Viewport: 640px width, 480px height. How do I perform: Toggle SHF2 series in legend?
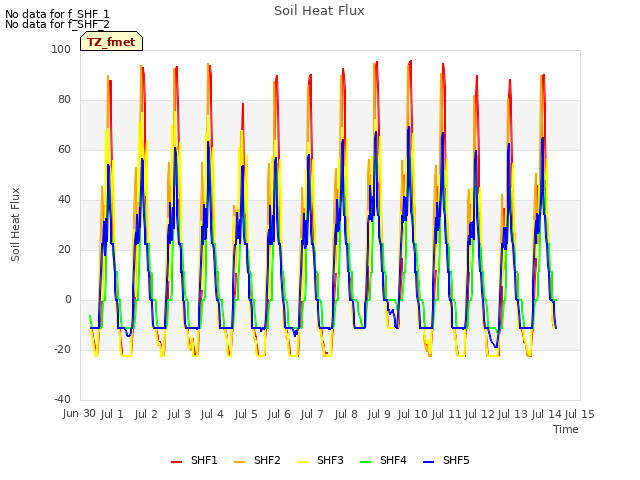pyautogui.click(x=258, y=460)
